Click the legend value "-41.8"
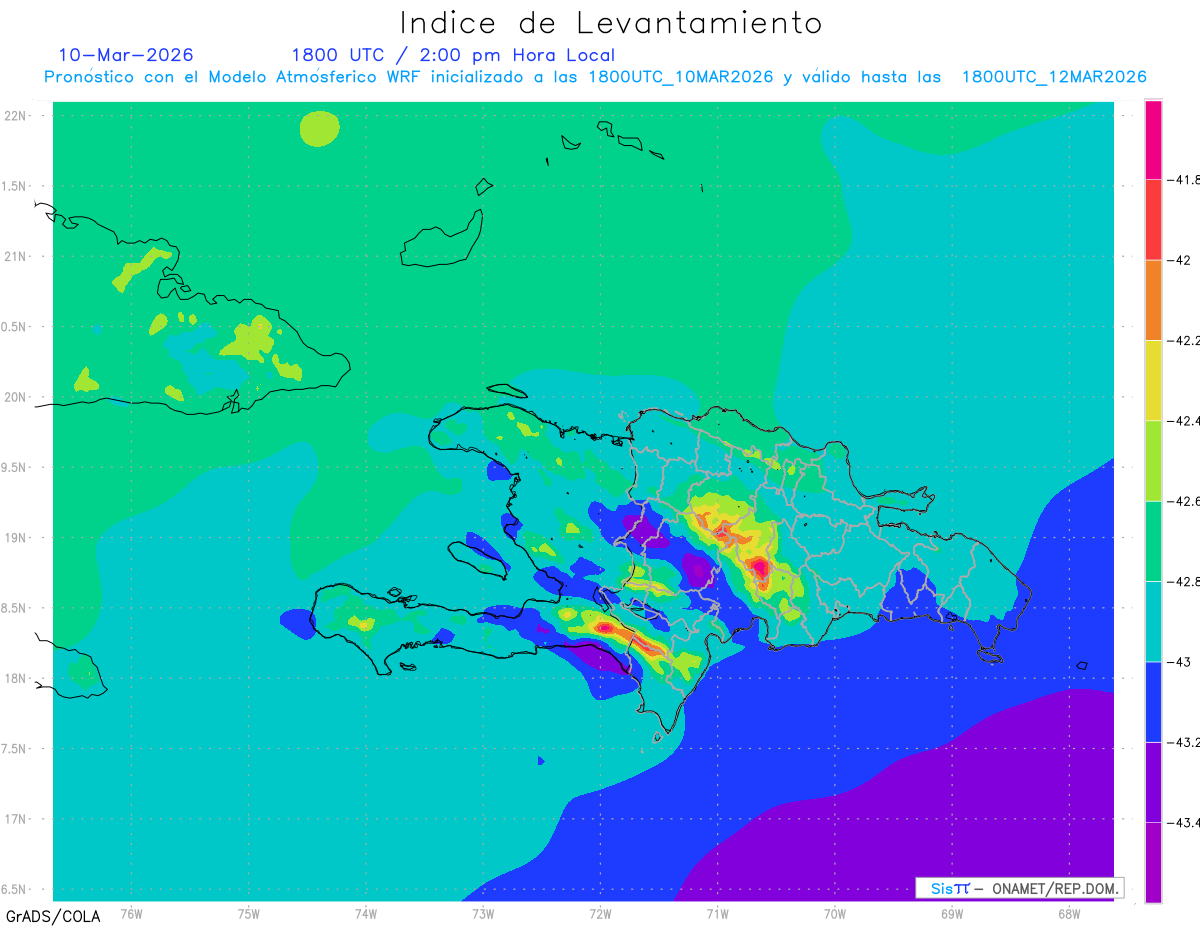 [x=1184, y=180]
